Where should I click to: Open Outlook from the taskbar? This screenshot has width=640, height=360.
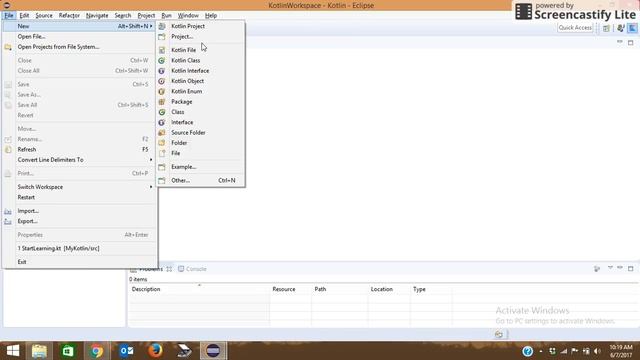tap(126, 351)
